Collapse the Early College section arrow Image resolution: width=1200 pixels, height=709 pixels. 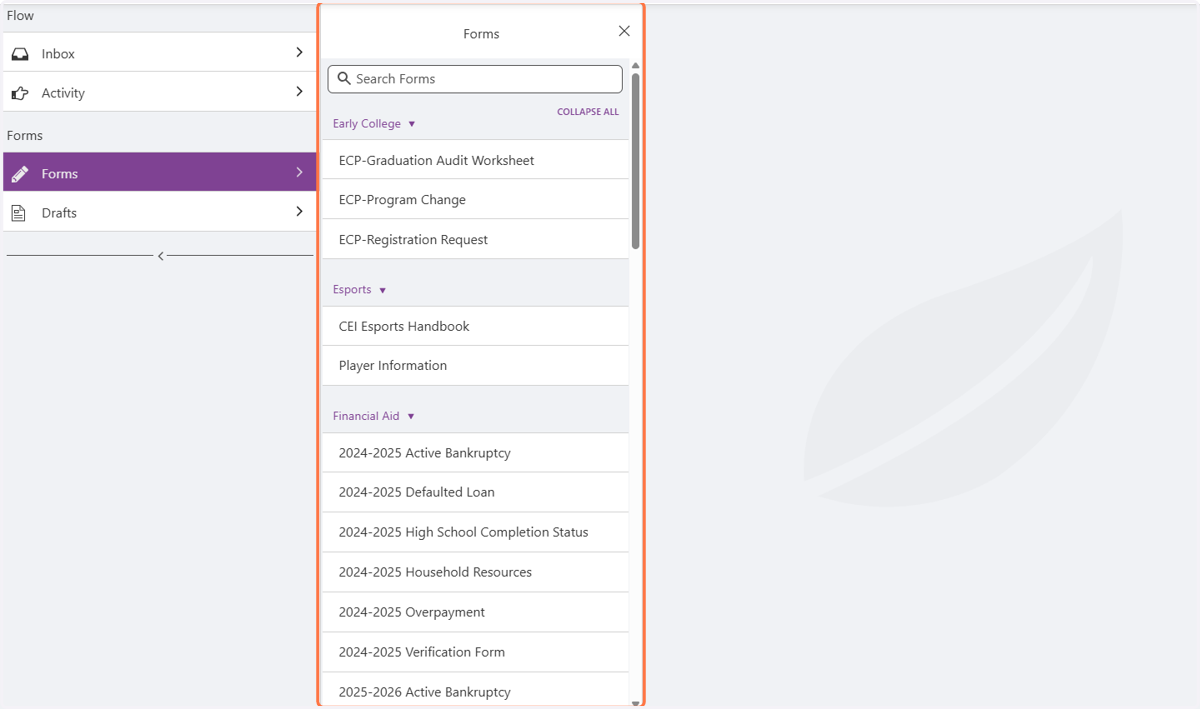(412, 124)
